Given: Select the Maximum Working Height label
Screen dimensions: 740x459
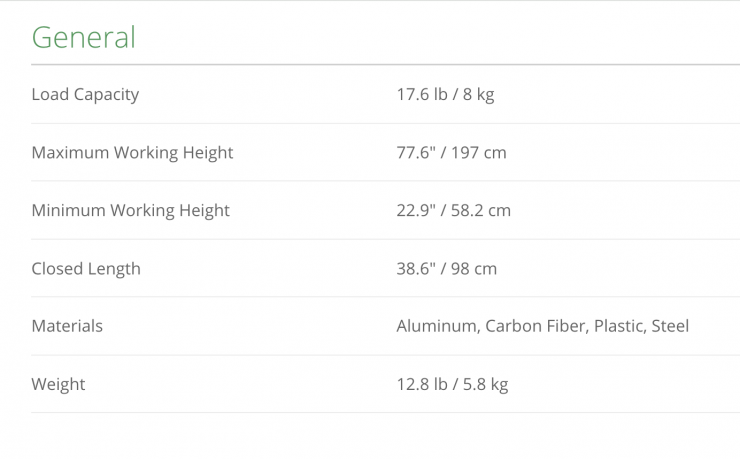Looking at the screenshot, I should [132, 153].
